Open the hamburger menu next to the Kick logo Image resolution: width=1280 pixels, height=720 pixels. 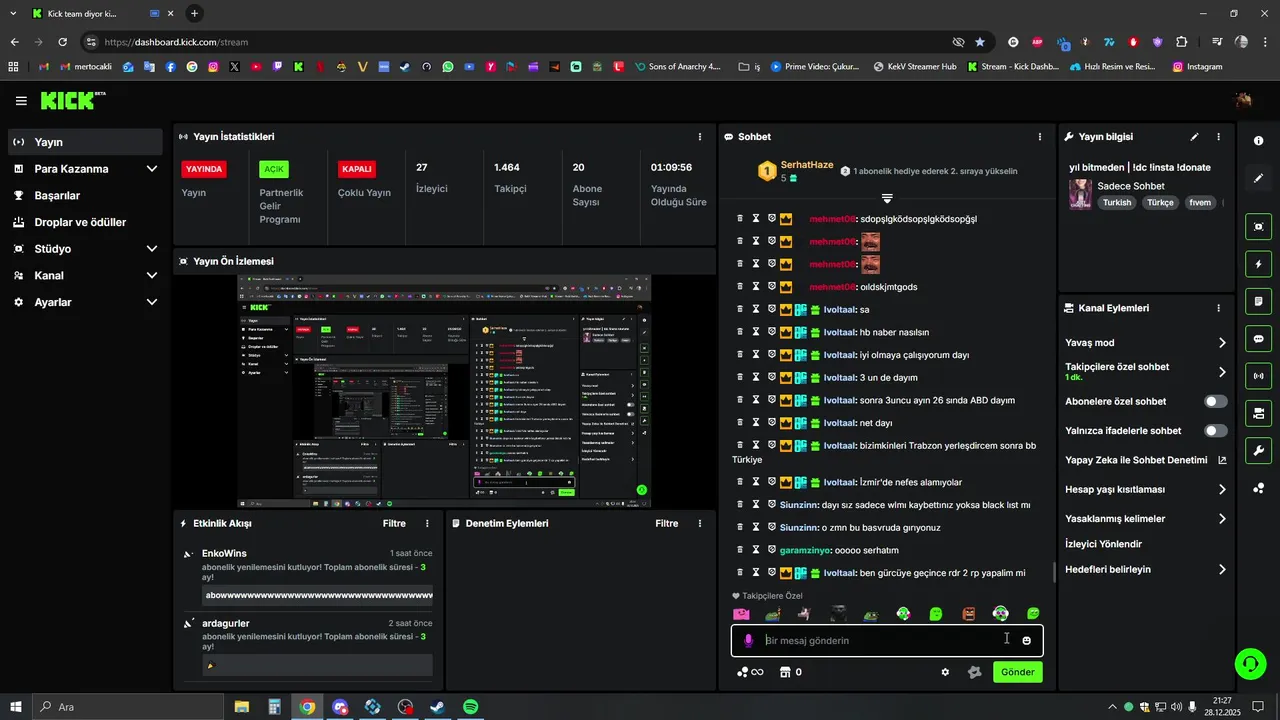click(21, 101)
